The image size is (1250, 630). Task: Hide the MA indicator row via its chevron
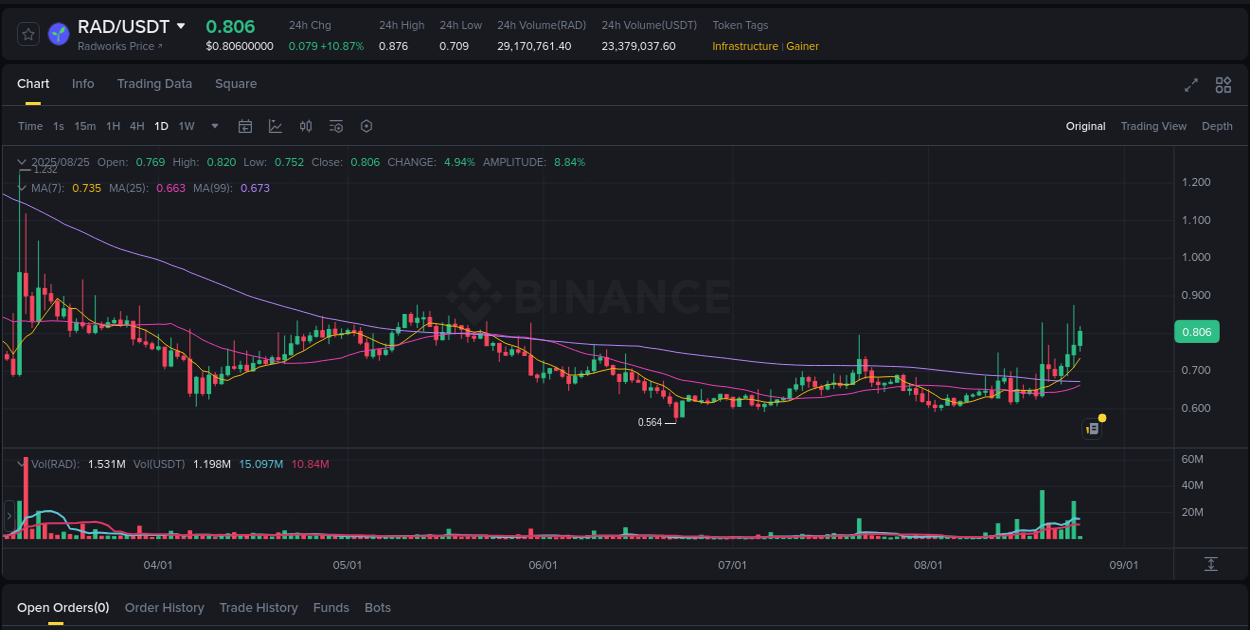point(22,187)
